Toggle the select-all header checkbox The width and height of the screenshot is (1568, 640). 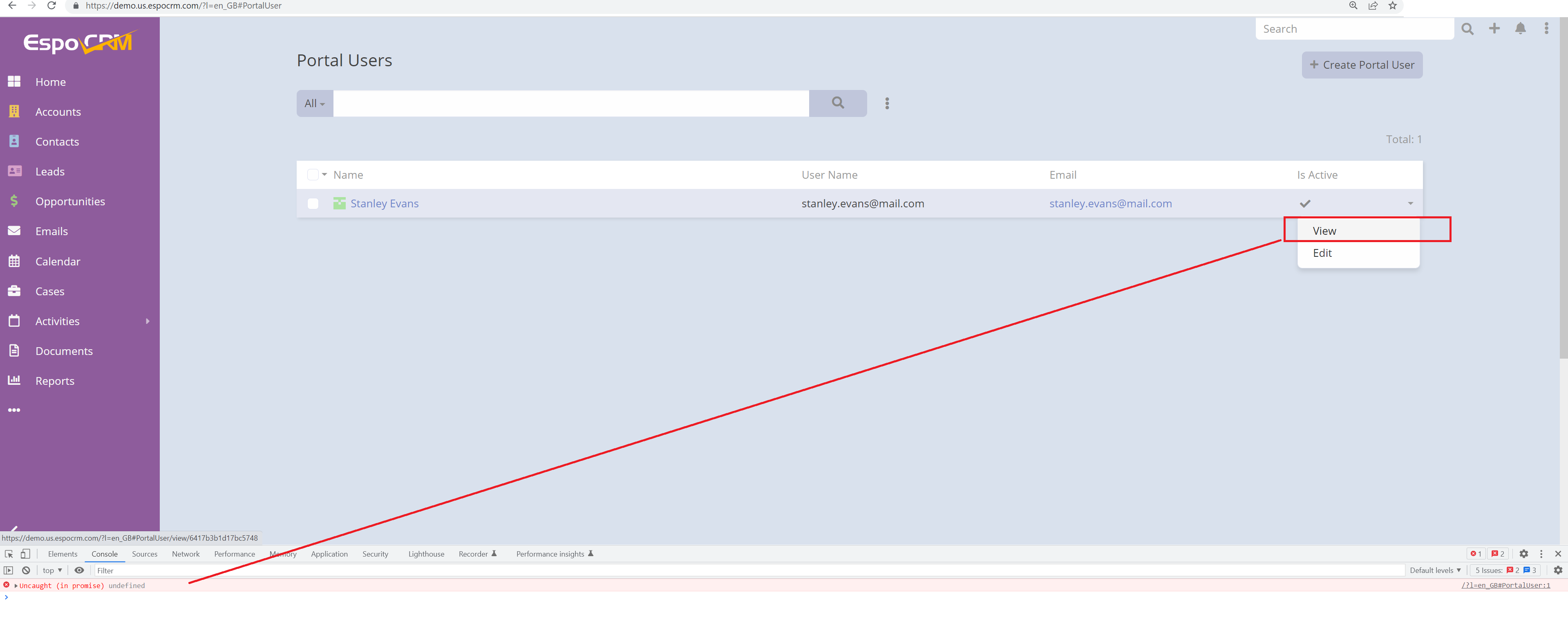pos(312,175)
